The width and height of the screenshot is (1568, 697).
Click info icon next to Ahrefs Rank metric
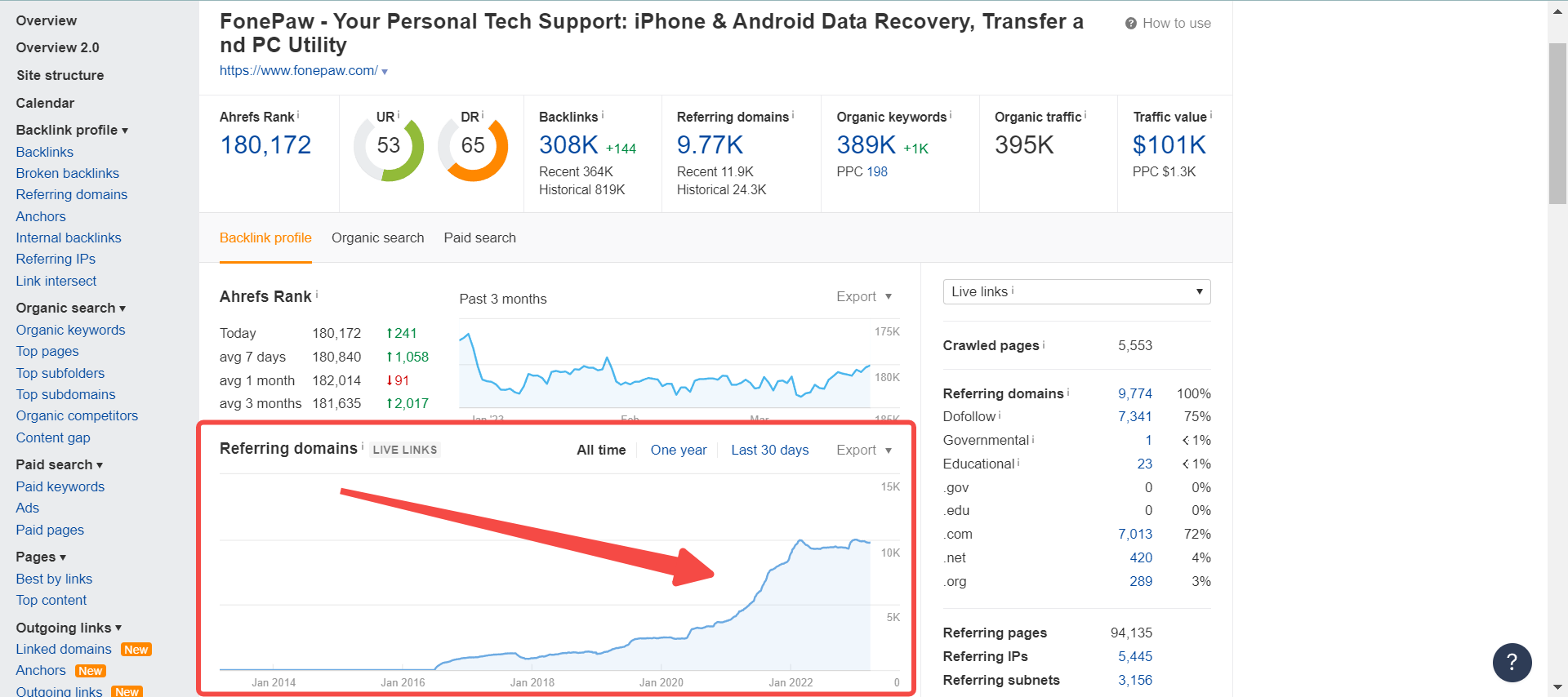(x=298, y=115)
